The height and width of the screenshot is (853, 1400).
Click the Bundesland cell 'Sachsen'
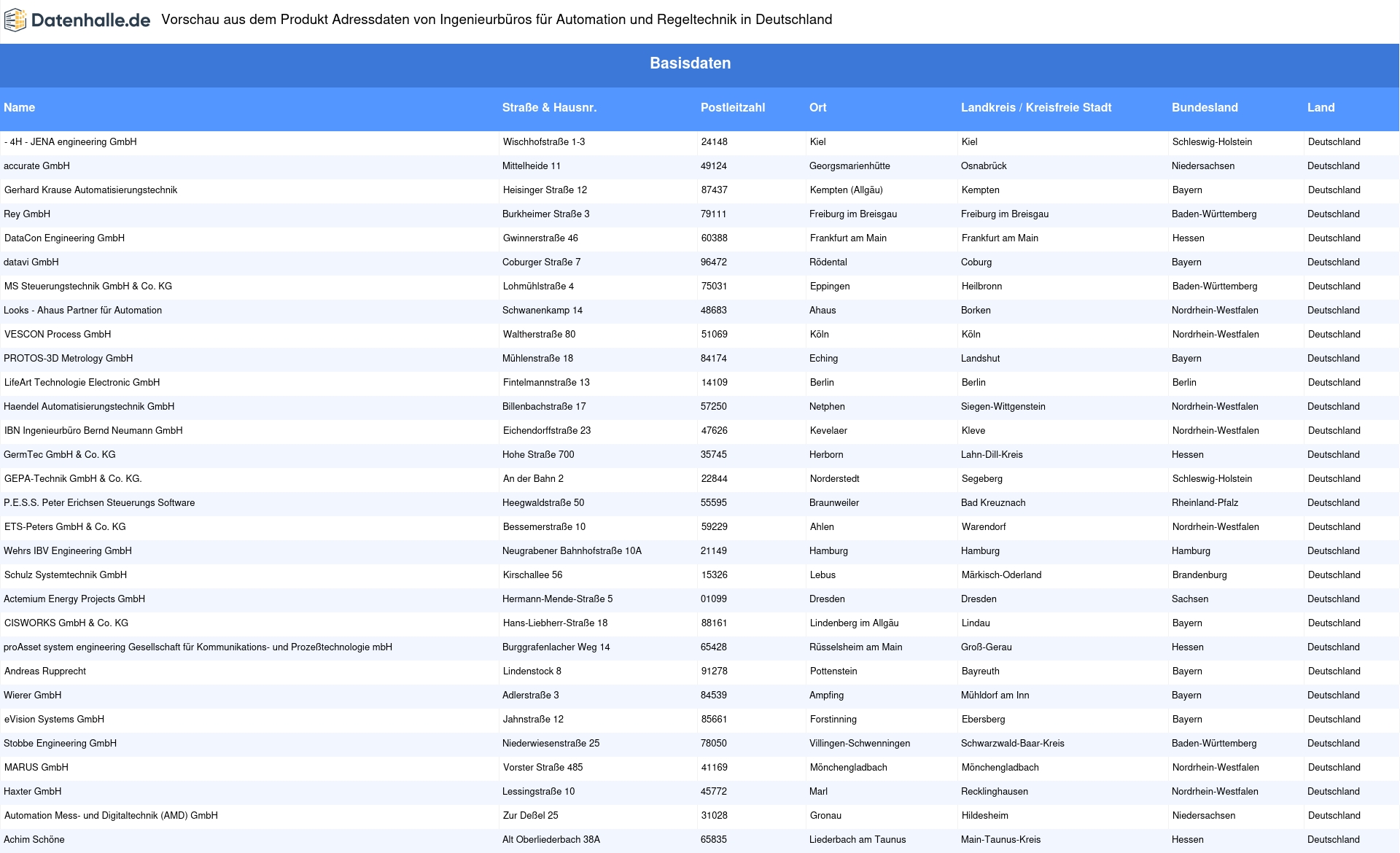[x=1190, y=599]
